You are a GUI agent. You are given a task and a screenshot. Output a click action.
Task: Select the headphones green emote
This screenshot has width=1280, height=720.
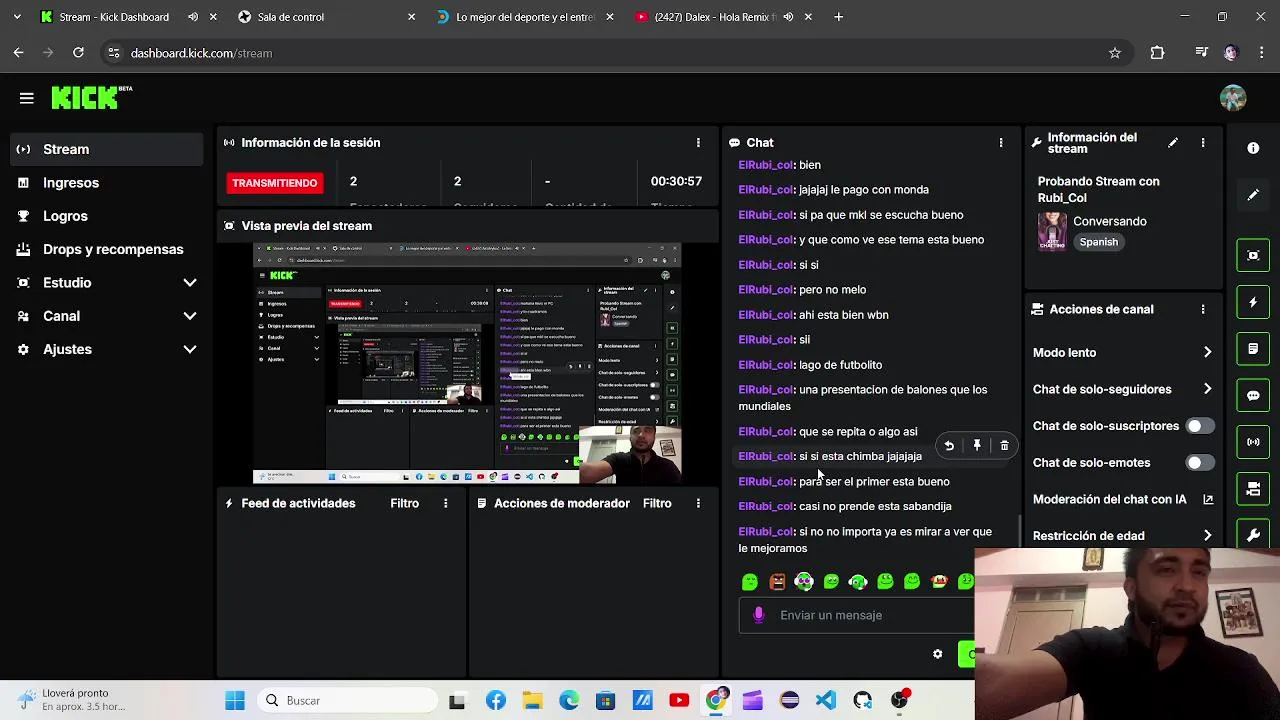coord(858,581)
